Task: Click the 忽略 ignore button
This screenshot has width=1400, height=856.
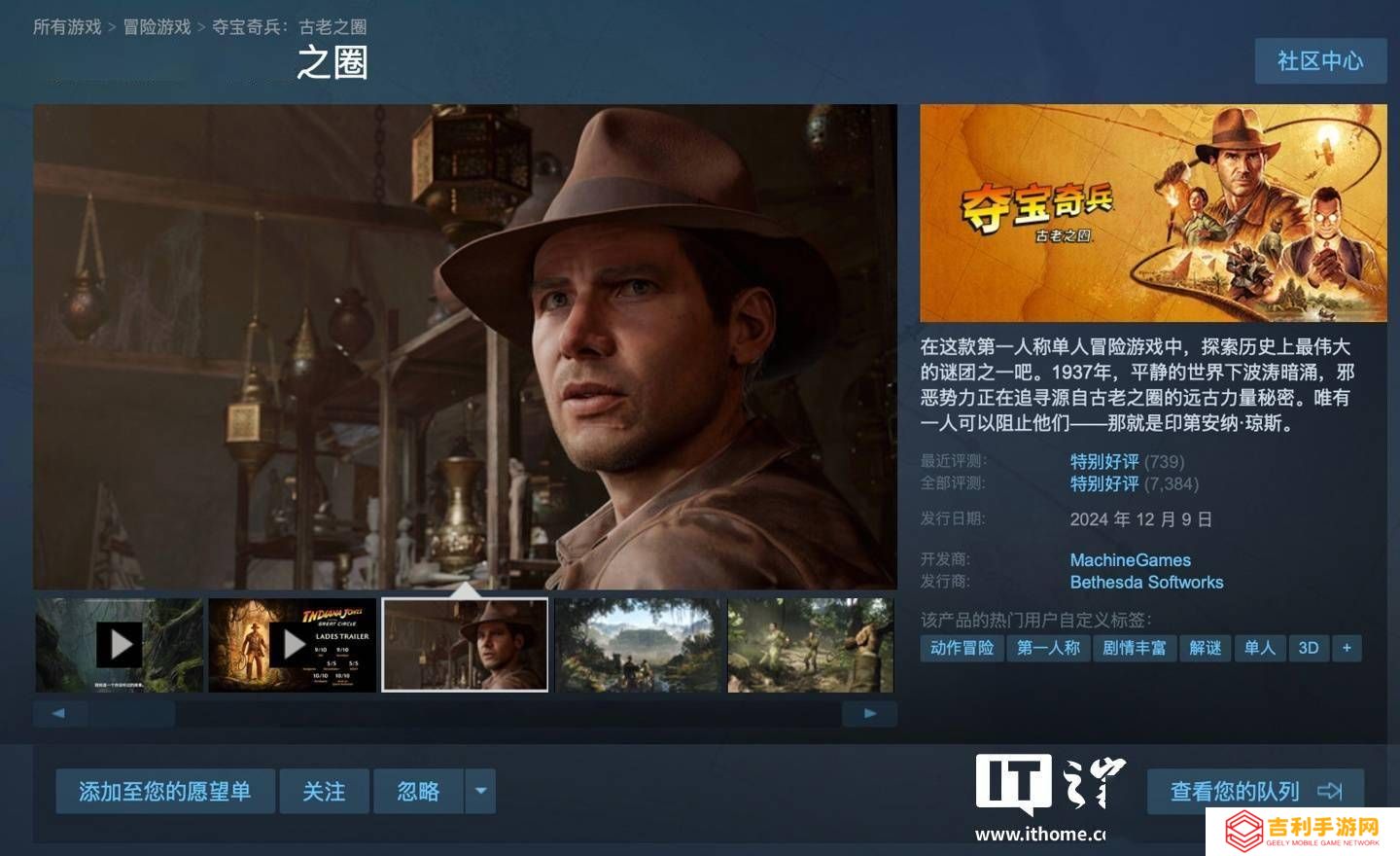Action: click(419, 791)
